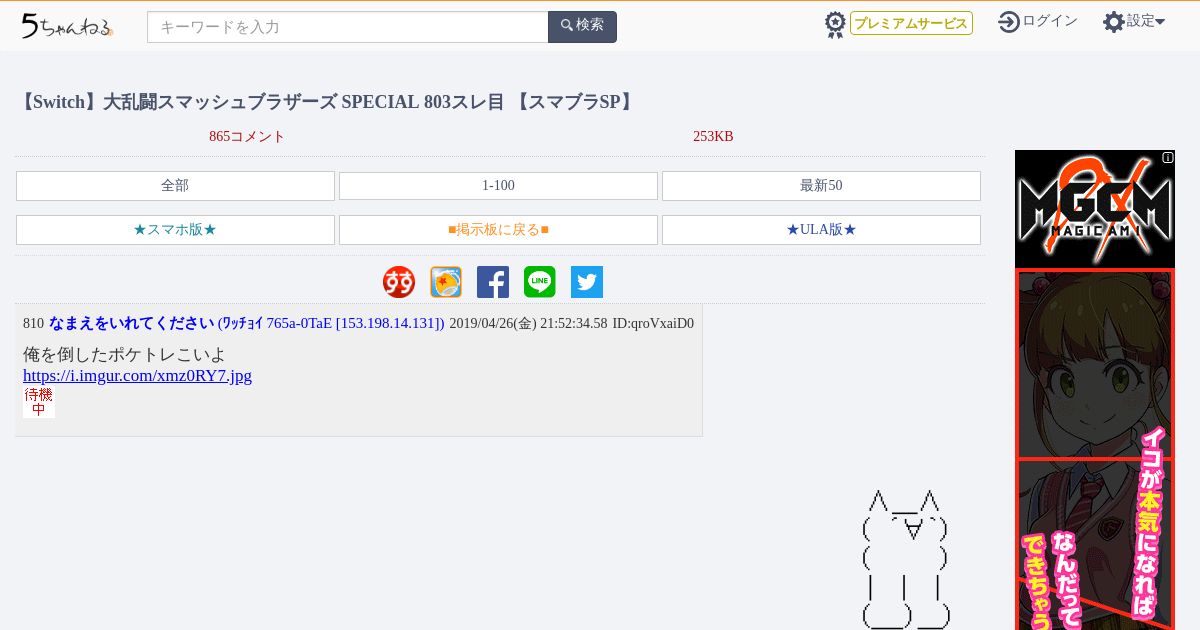Share thread on Facebook
The height and width of the screenshot is (630, 1200).
tap(493, 282)
